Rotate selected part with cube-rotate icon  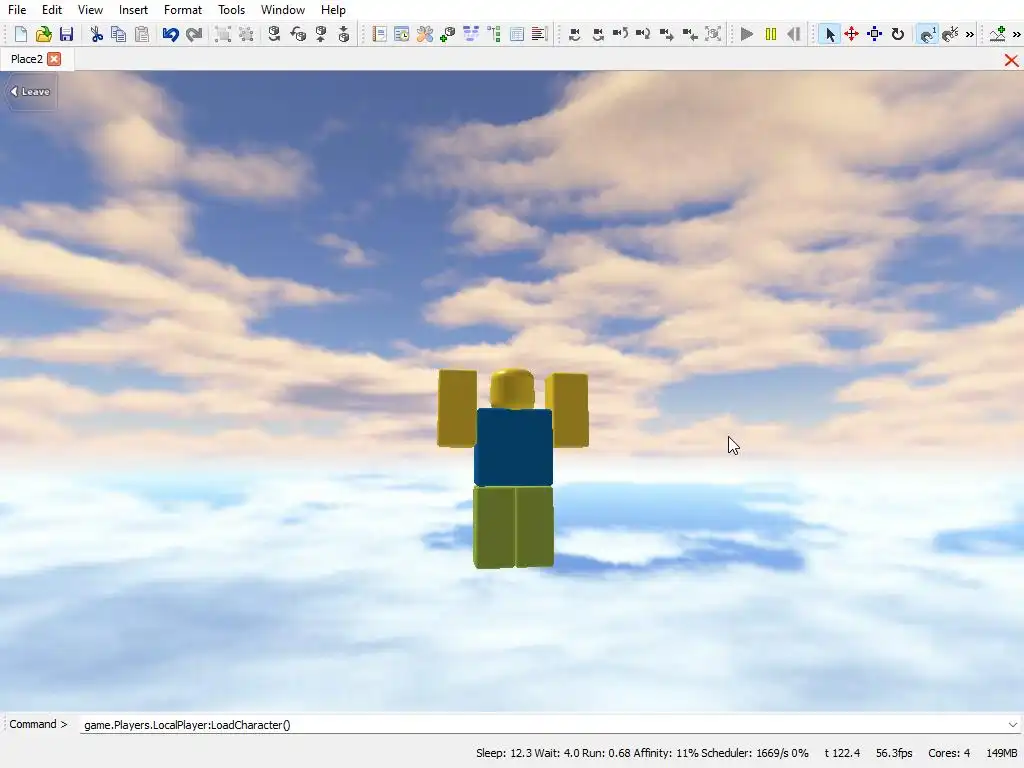coord(274,35)
